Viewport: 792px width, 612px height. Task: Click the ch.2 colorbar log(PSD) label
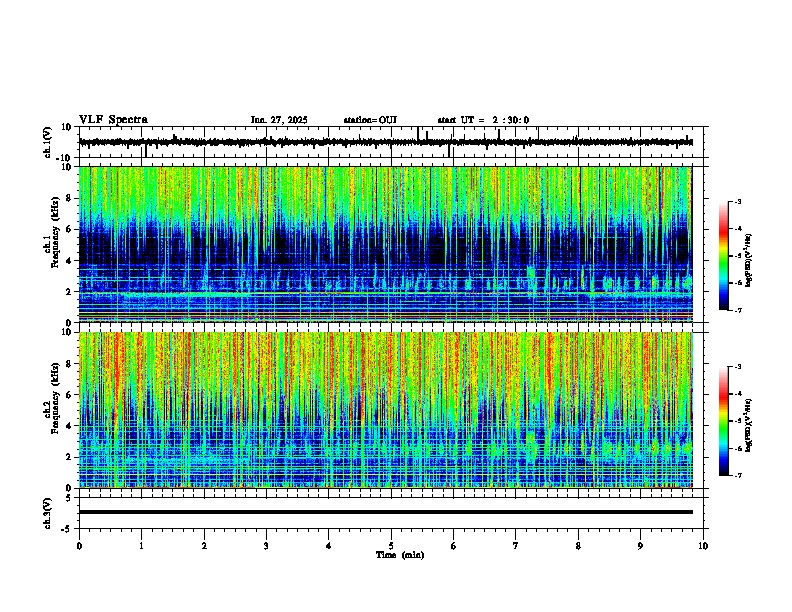tap(749, 425)
